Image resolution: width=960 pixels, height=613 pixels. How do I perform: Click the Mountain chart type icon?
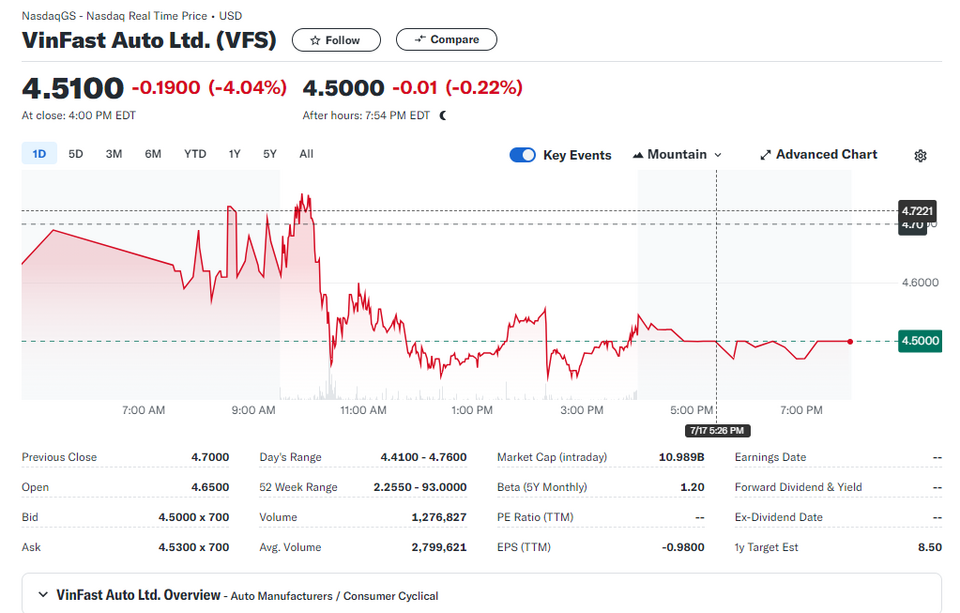tap(638, 155)
